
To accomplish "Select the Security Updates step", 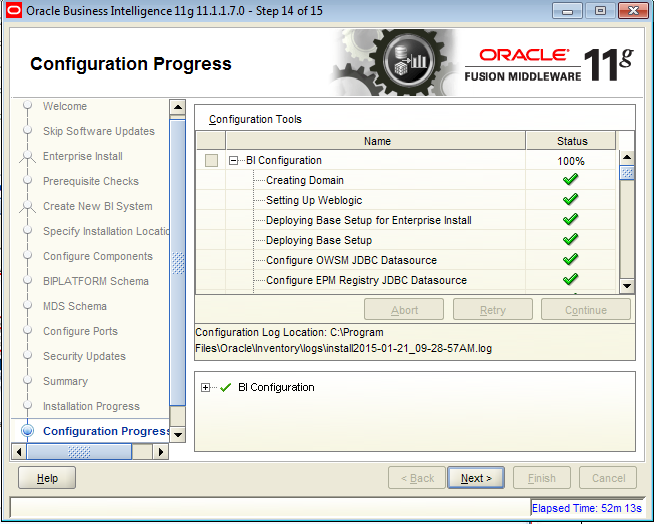I will tap(84, 356).
